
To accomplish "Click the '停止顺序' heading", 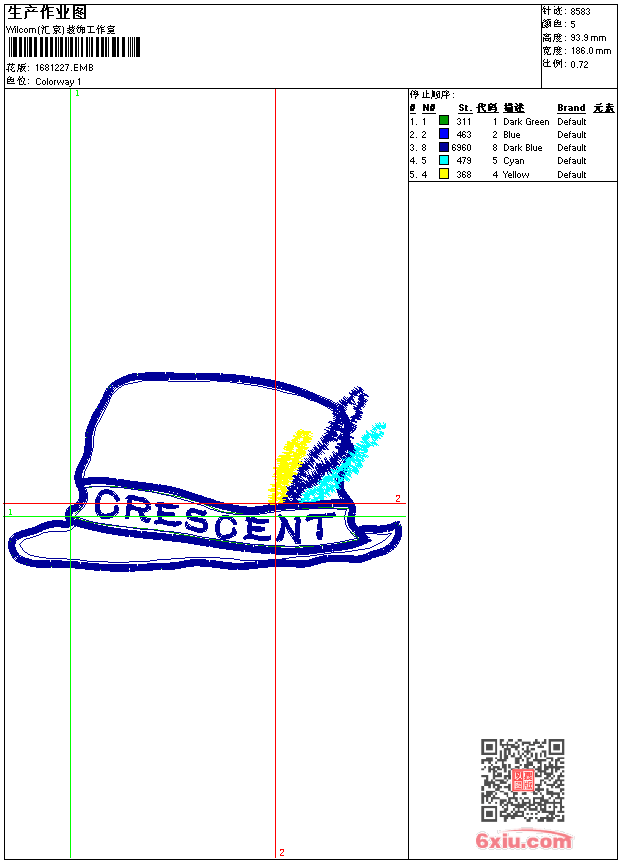I will tap(432, 94).
